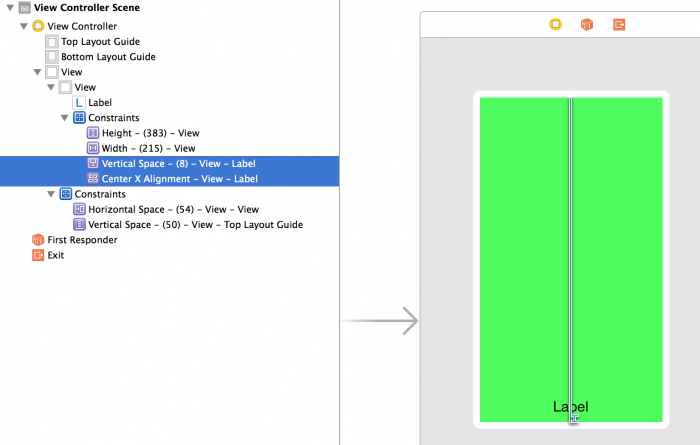Click the Width constraint icon
This screenshot has height=445, width=700.
(x=93, y=148)
